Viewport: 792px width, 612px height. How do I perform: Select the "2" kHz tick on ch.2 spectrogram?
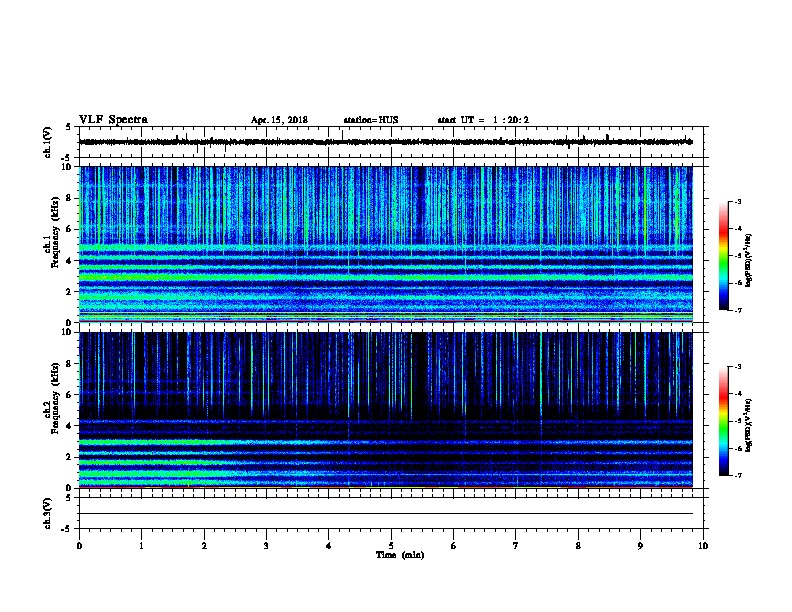coord(69,457)
